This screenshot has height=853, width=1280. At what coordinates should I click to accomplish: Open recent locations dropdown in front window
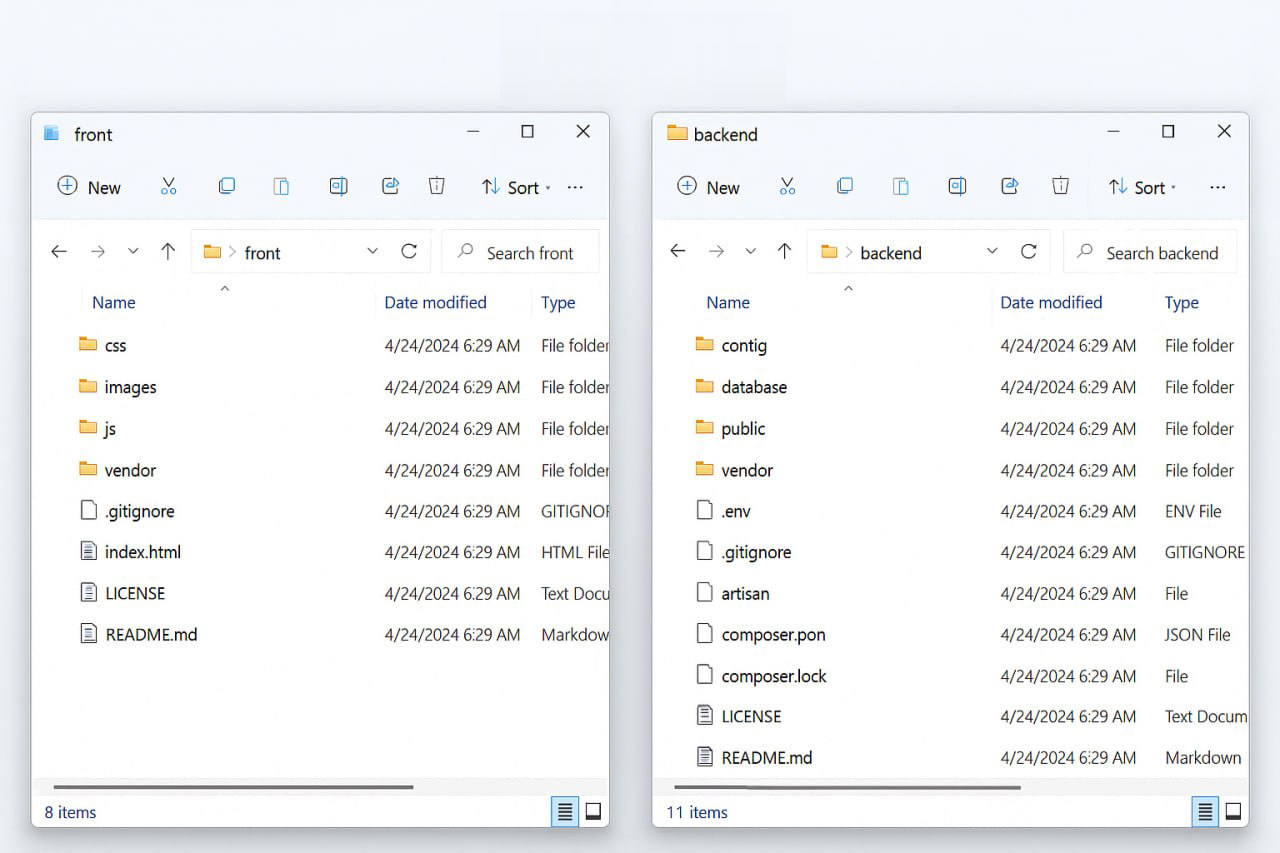tap(133, 252)
